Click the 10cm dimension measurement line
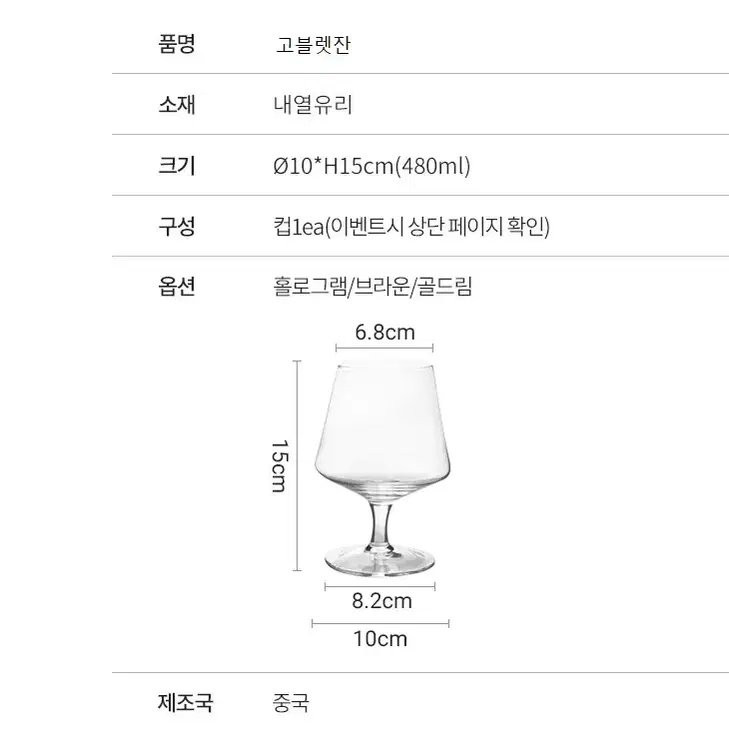 click(x=380, y=623)
